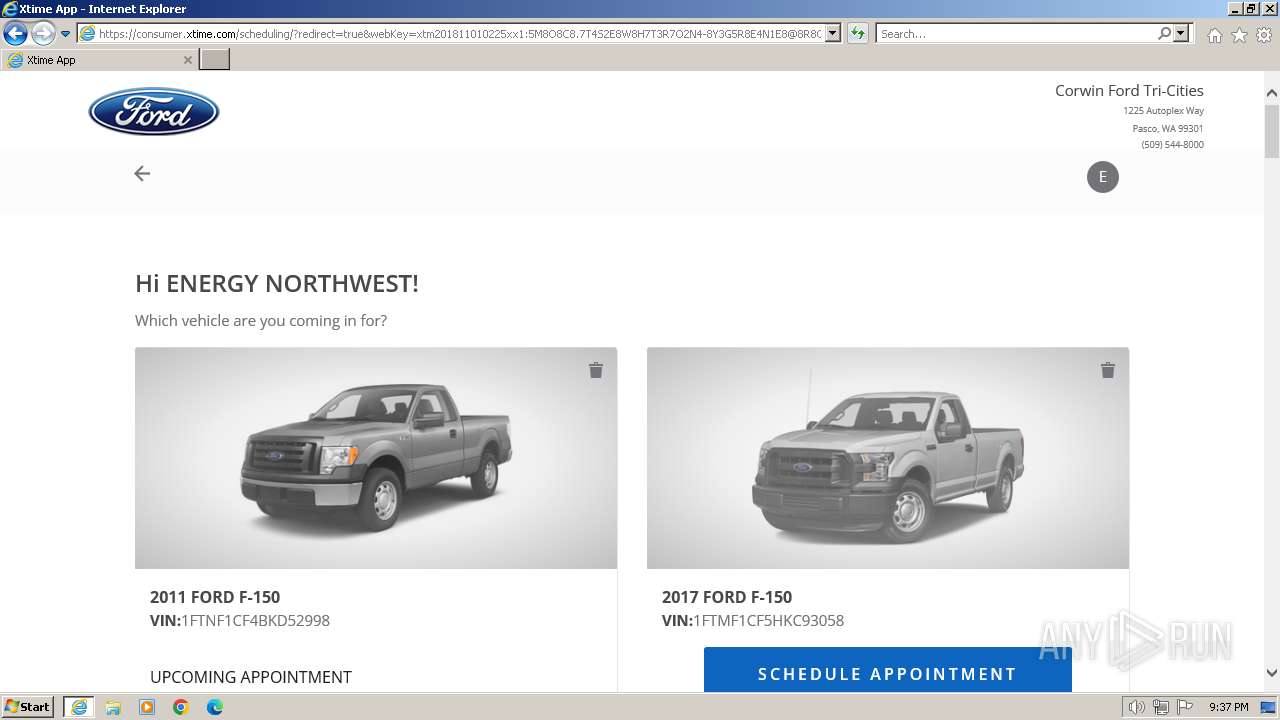Screen dimensions: 1280x720
Task: Click dealer phone (509) 544-8000
Action: point(1173,145)
